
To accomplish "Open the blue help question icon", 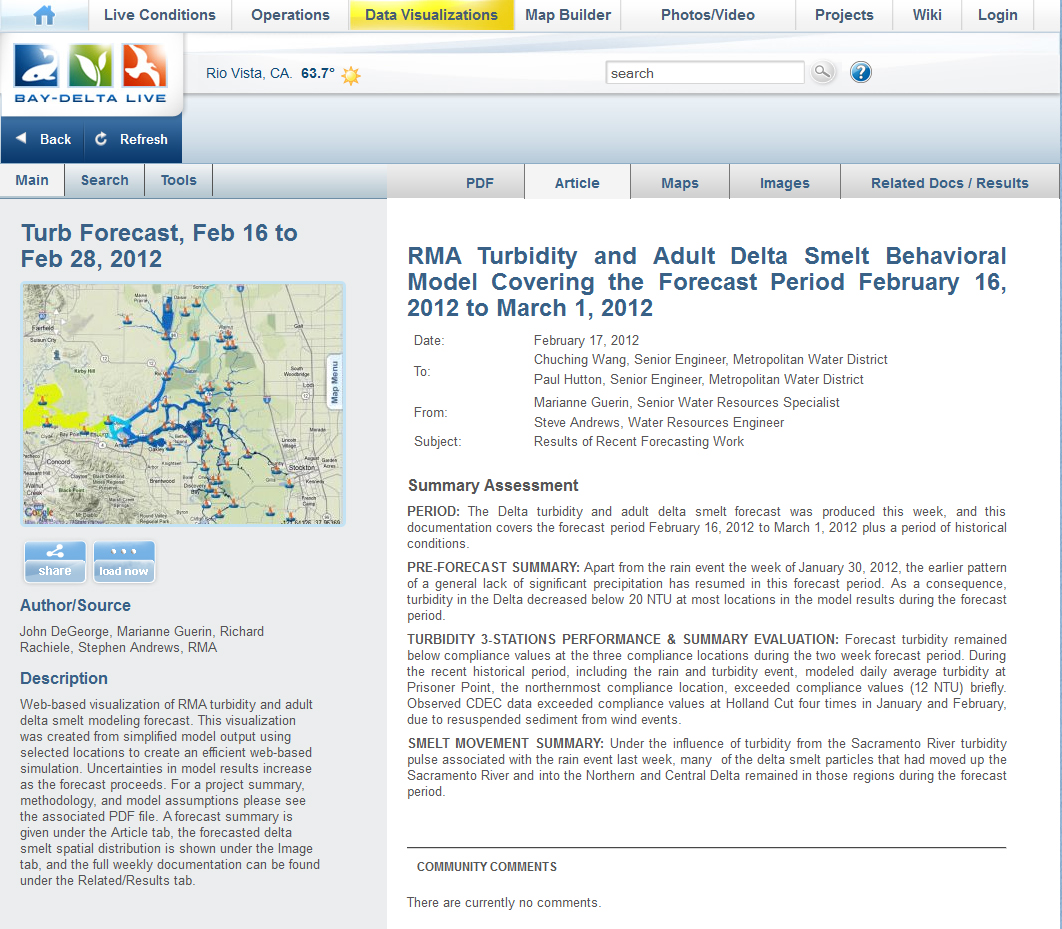I will pos(861,72).
